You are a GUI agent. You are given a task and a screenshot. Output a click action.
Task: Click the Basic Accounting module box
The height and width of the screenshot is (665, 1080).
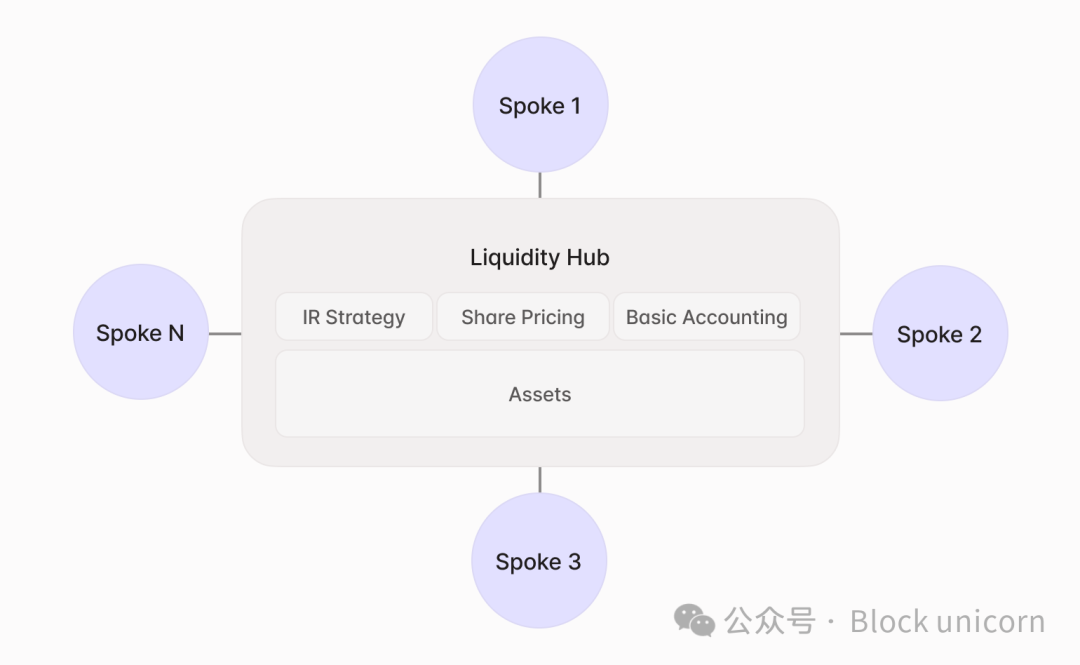[706, 317]
